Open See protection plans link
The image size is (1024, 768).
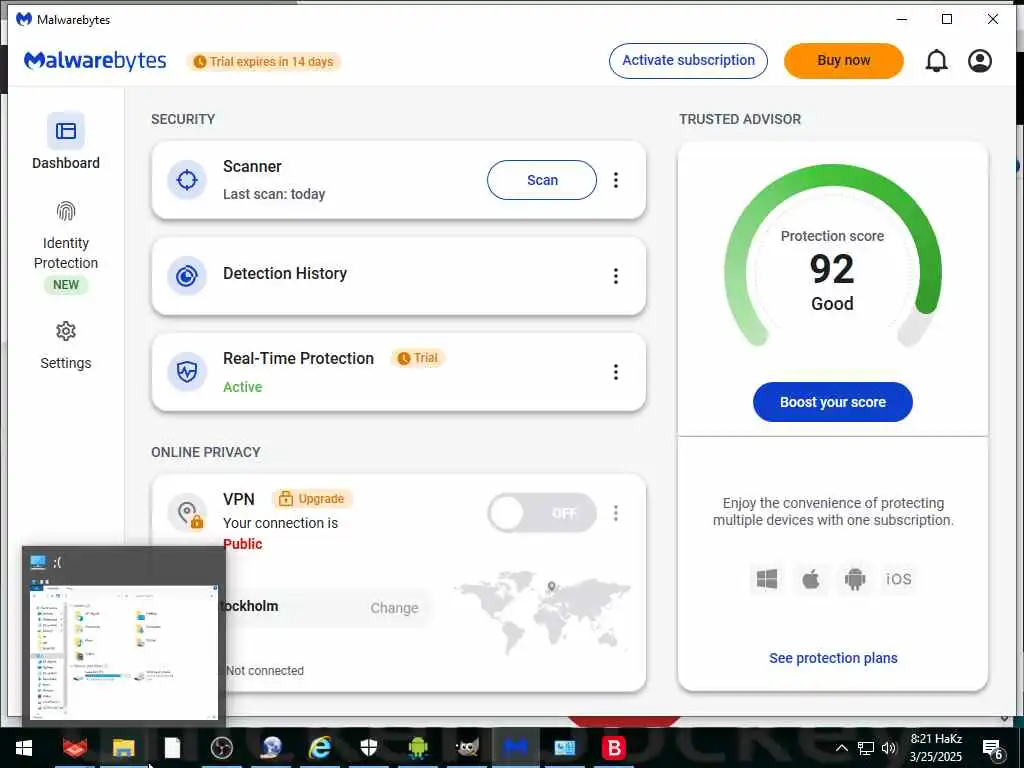pos(833,658)
